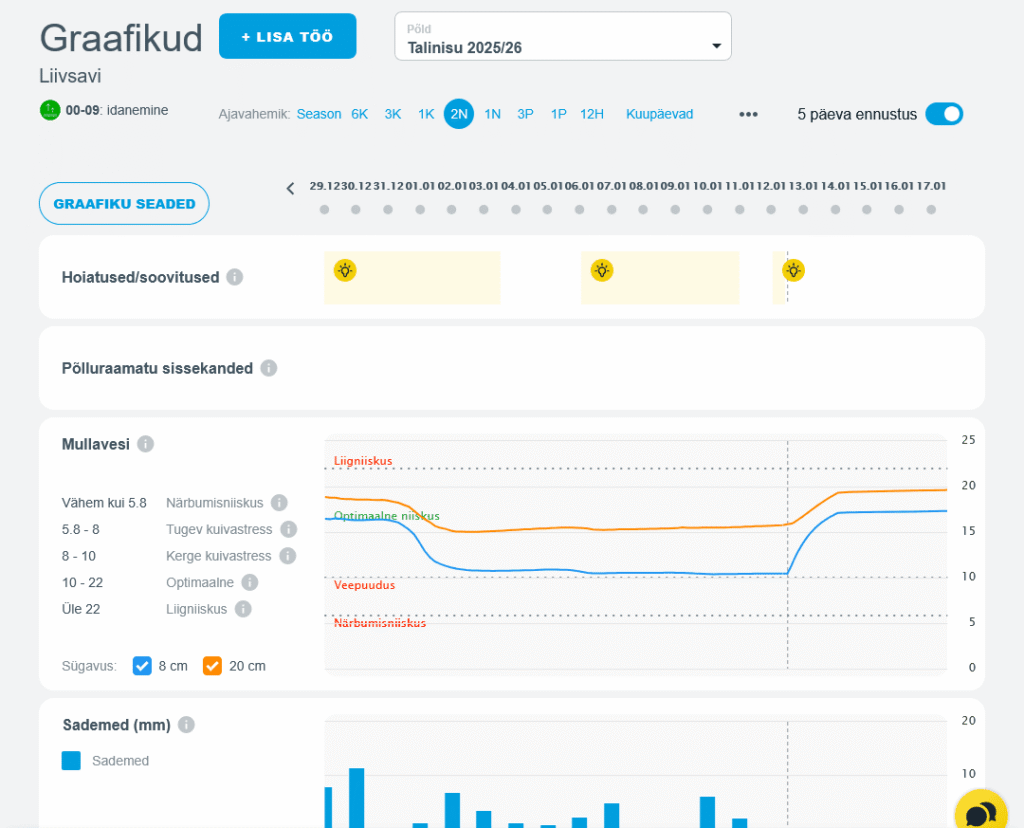The height and width of the screenshot is (828, 1024).
Task: Click the left arrow to show earlier dates
Action: point(290,188)
